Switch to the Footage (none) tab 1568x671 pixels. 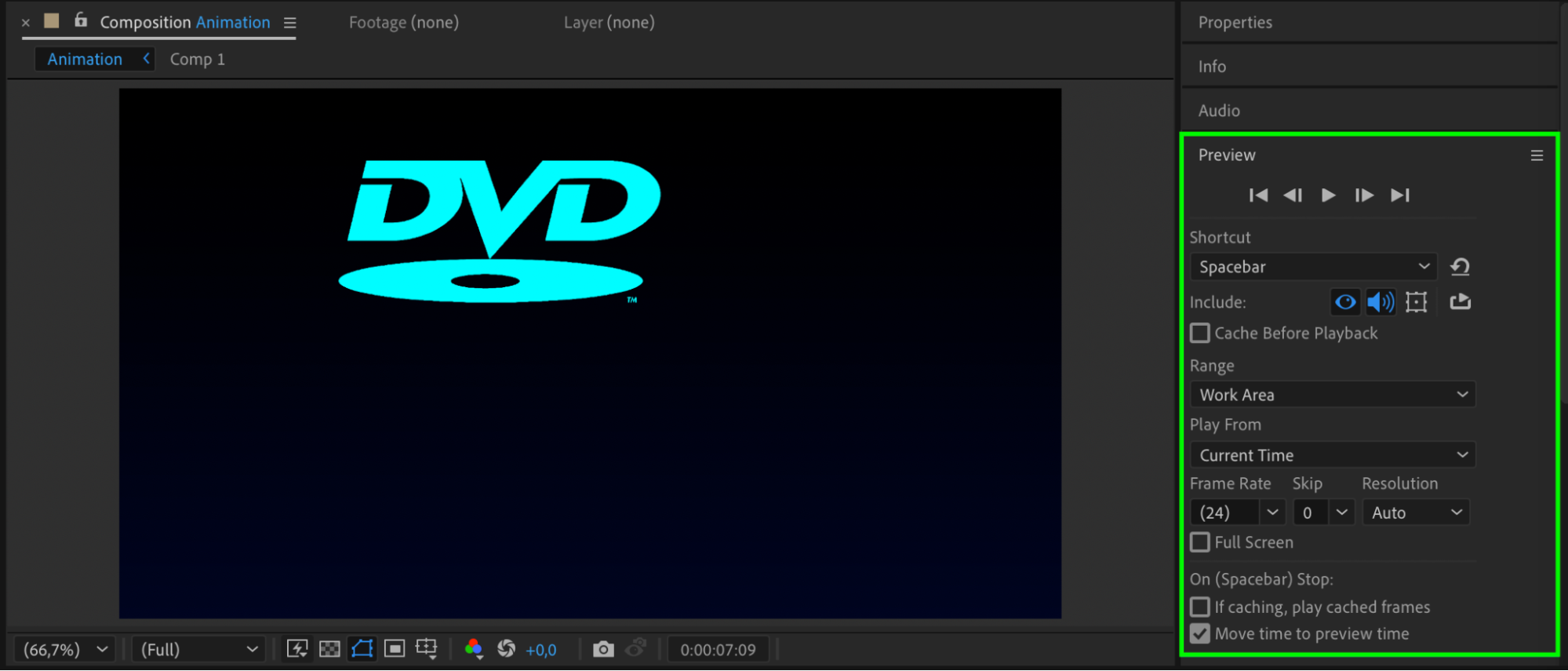(x=404, y=23)
